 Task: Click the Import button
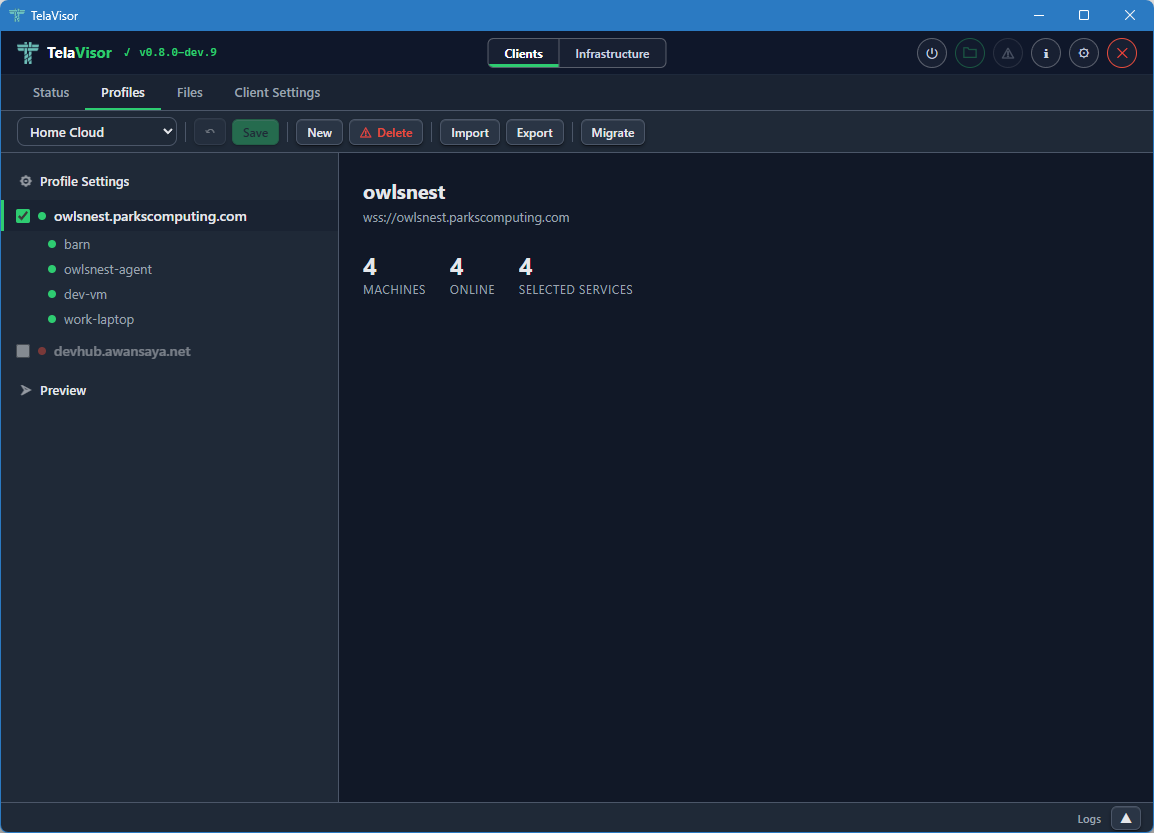click(469, 131)
